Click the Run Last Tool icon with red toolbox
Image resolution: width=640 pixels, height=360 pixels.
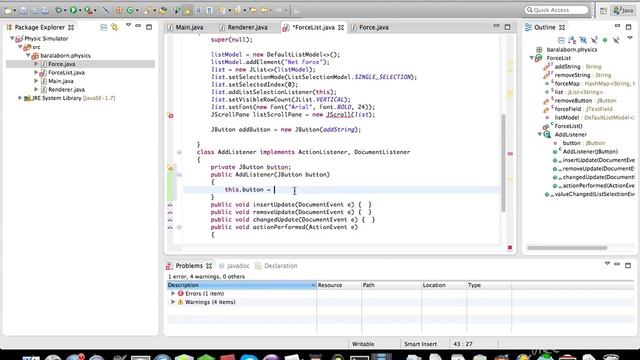click(x=88, y=10)
